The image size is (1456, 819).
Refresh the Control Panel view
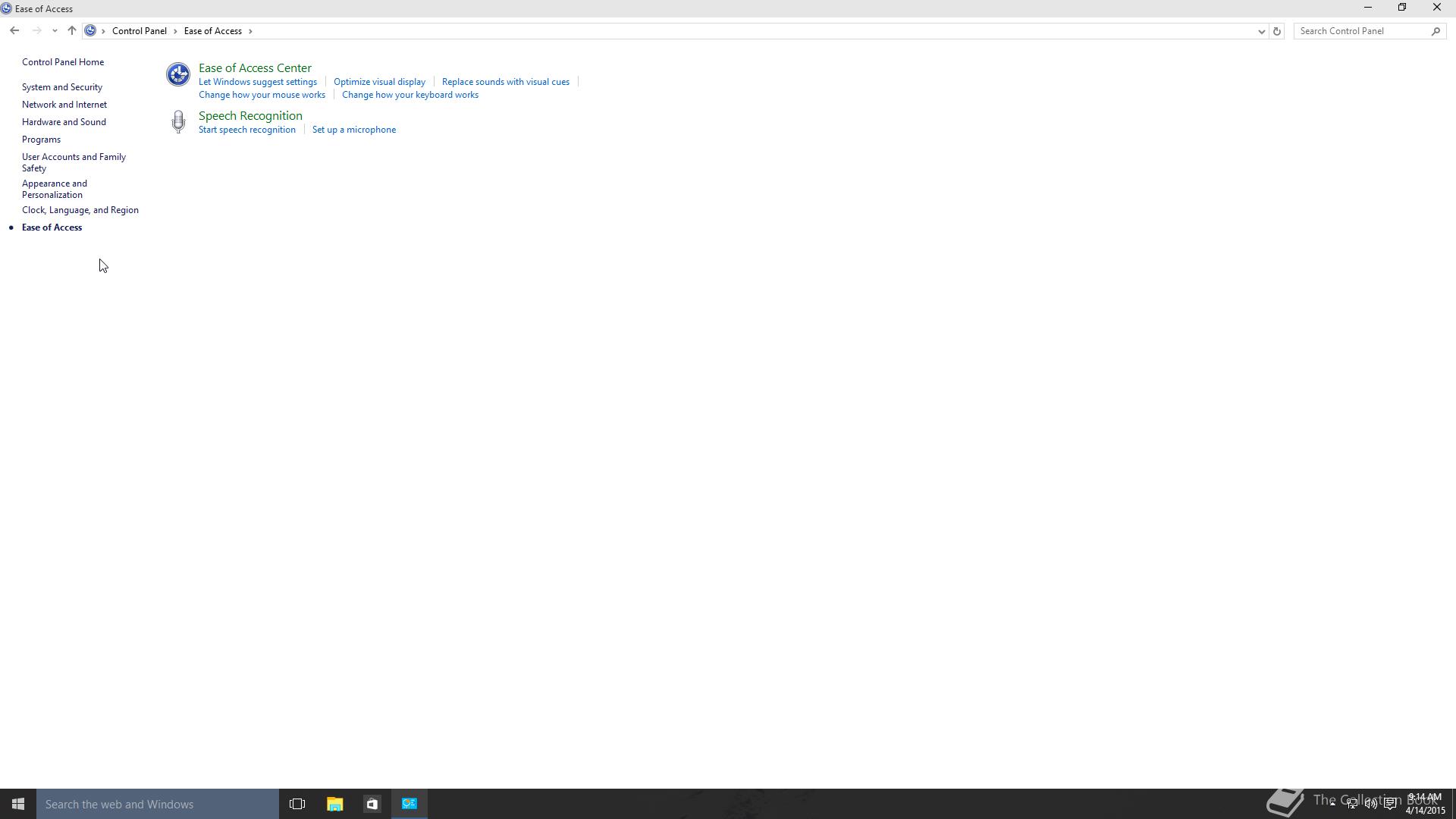click(1277, 31)
